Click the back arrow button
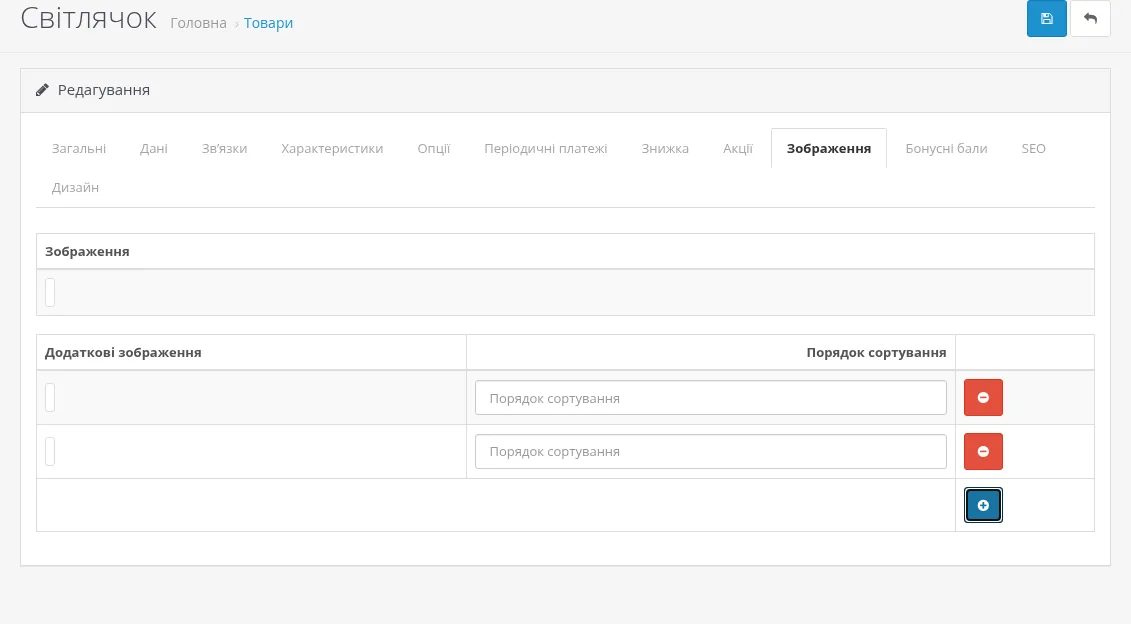 pyautogui.click(x=1090, y=18)
